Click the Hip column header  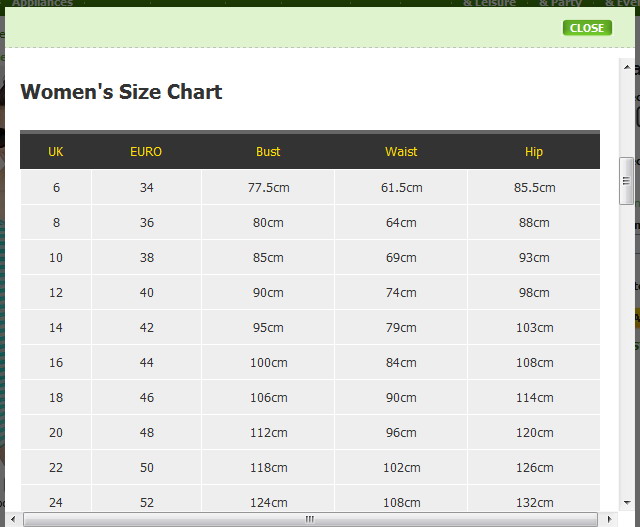tap(534, 152)
